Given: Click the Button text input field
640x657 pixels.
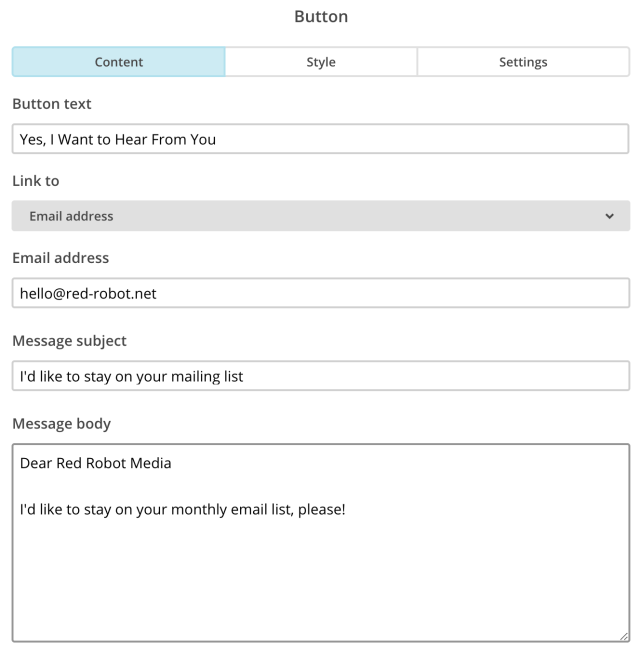Looking at the screenshot, I should (x=320, y=139).
